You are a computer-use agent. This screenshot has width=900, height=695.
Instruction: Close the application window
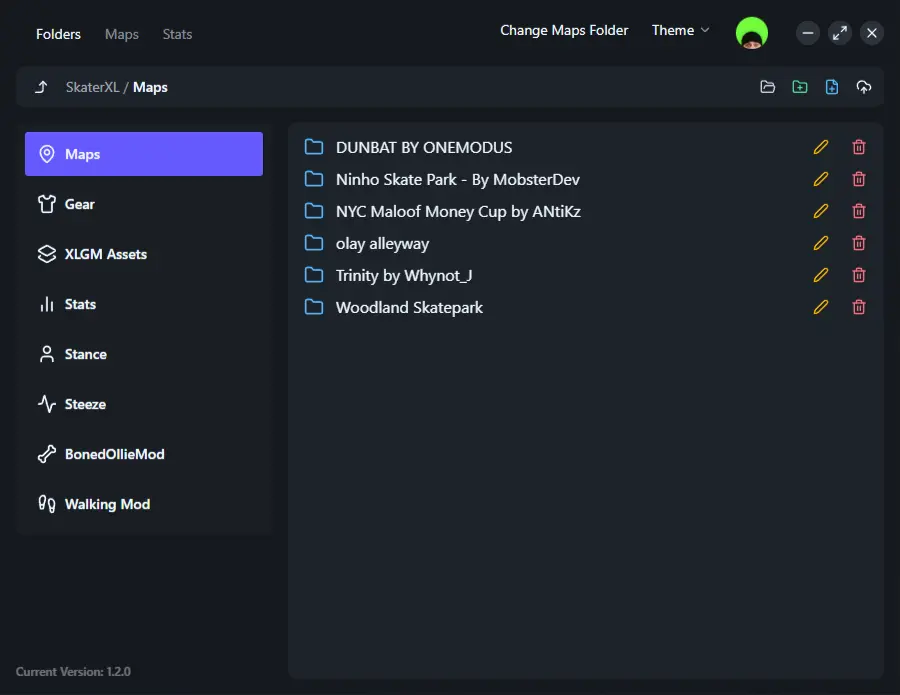click(x=872, y=33)
